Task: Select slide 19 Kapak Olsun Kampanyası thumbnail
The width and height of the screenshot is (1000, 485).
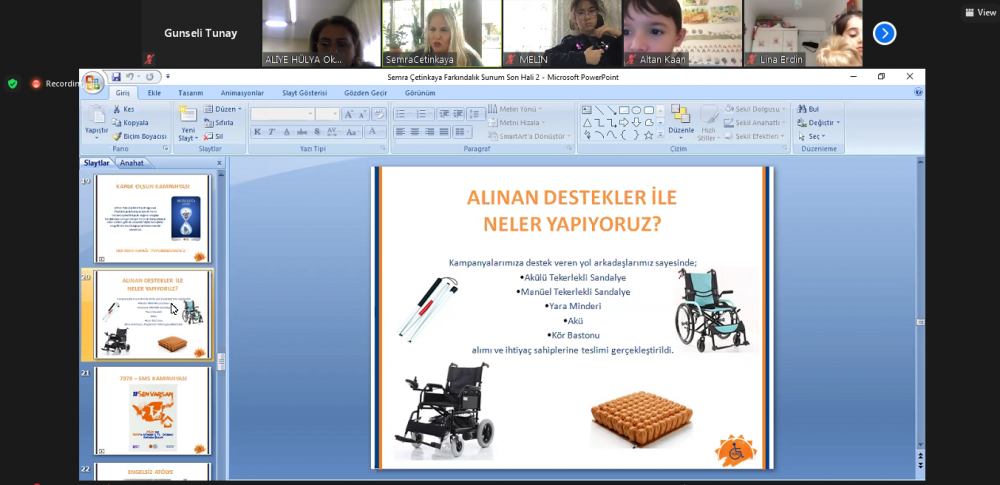Action: (152, 219)
